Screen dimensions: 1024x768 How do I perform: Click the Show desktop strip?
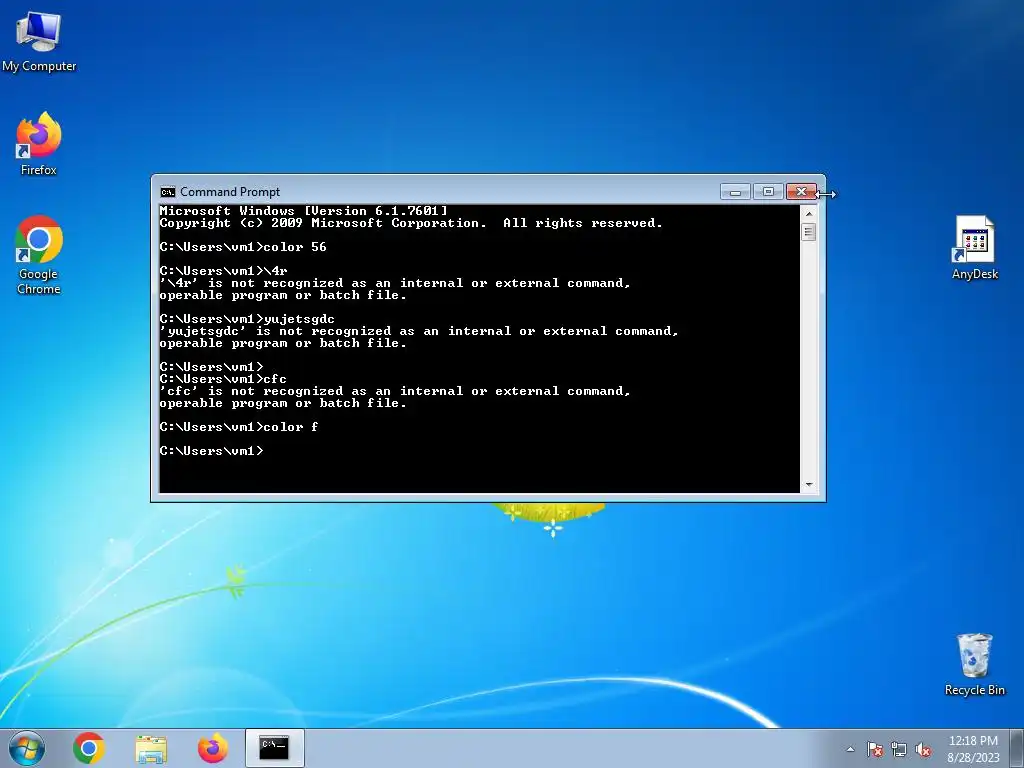(1018, 748)
